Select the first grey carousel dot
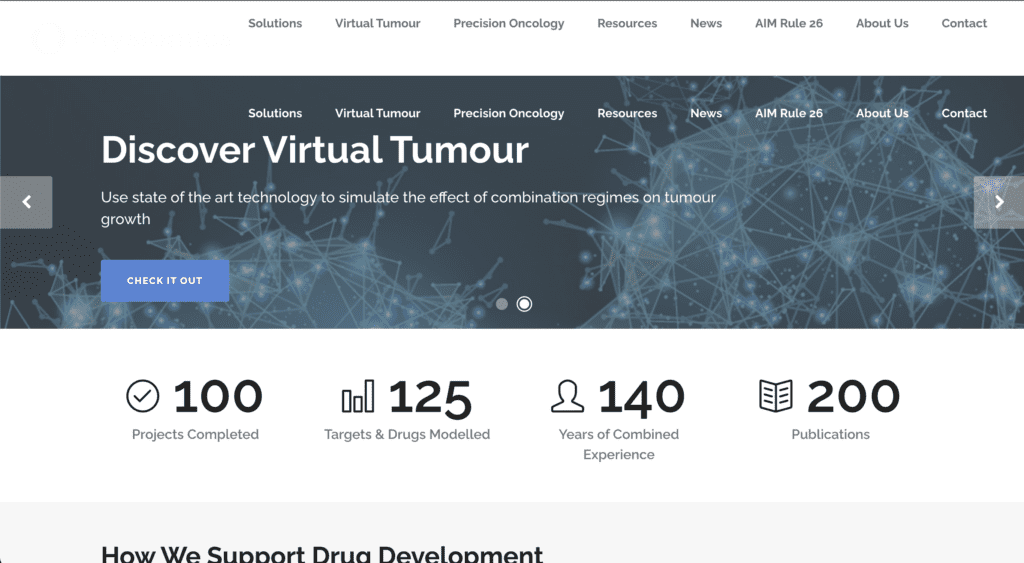Image resolution: width=1024 pixels, height=563 pixels. click(x=502, y=304)
